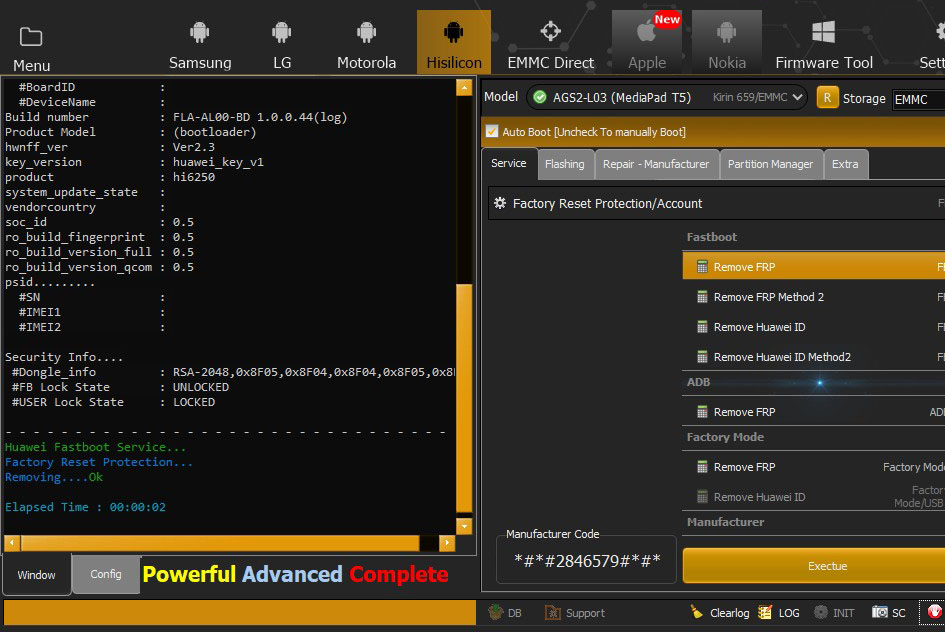Collapse Factory Reset Protection/Account section
This screenshot has height=632, width=945.
click(500, 203)
